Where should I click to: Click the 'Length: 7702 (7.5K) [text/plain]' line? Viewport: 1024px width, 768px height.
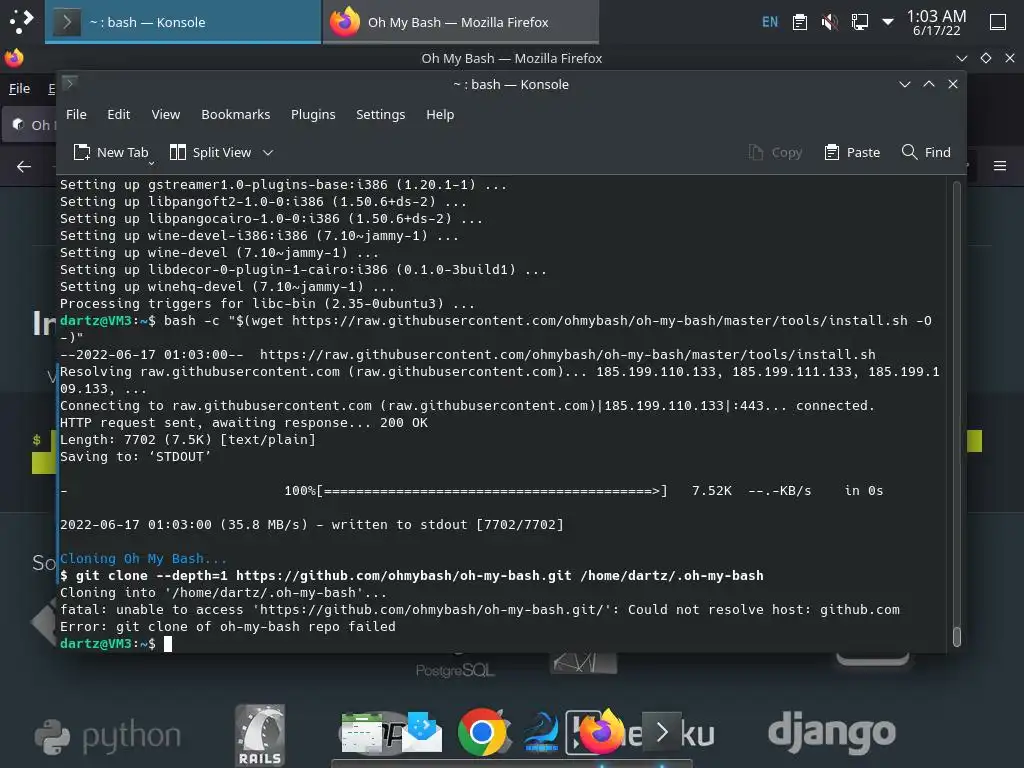pos(187,440)
